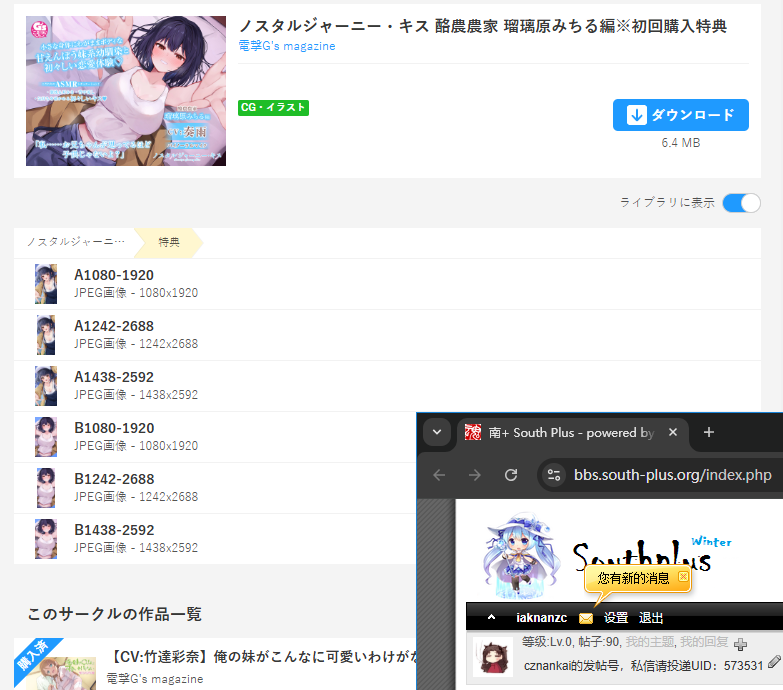The width and height of the screenshot is (783, 690).
Task: Select the A1080-1920 file name
Action: click(x=114, y=275)
